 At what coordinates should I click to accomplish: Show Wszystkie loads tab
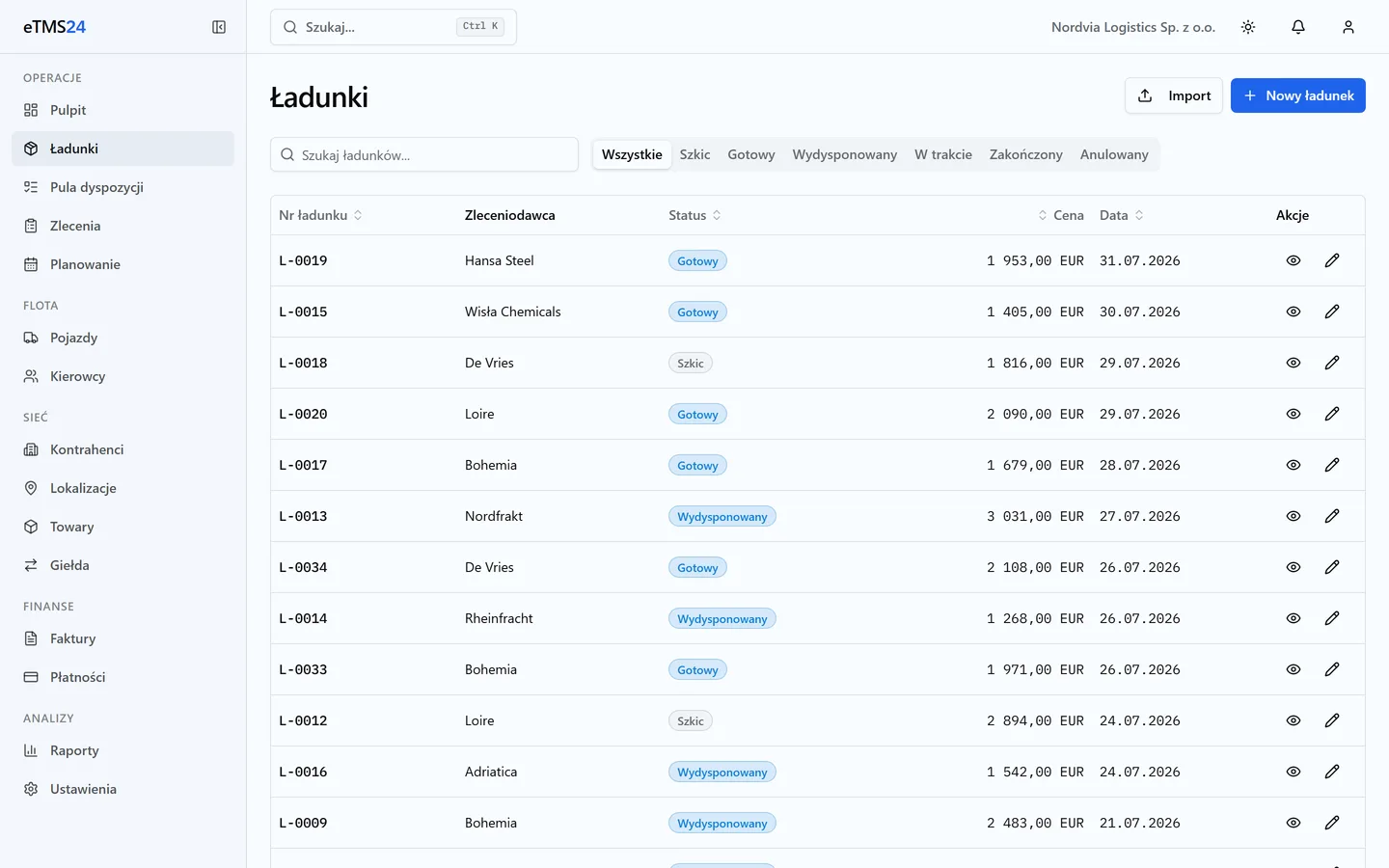coord(632,154)
